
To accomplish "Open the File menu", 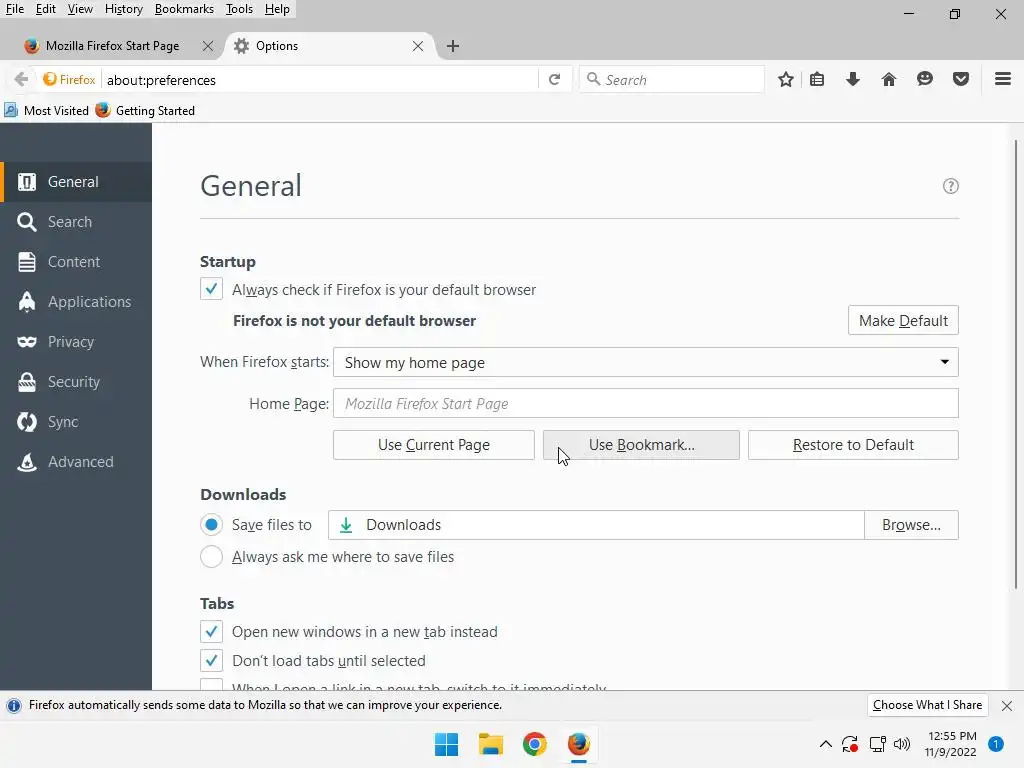I will 14,9.
